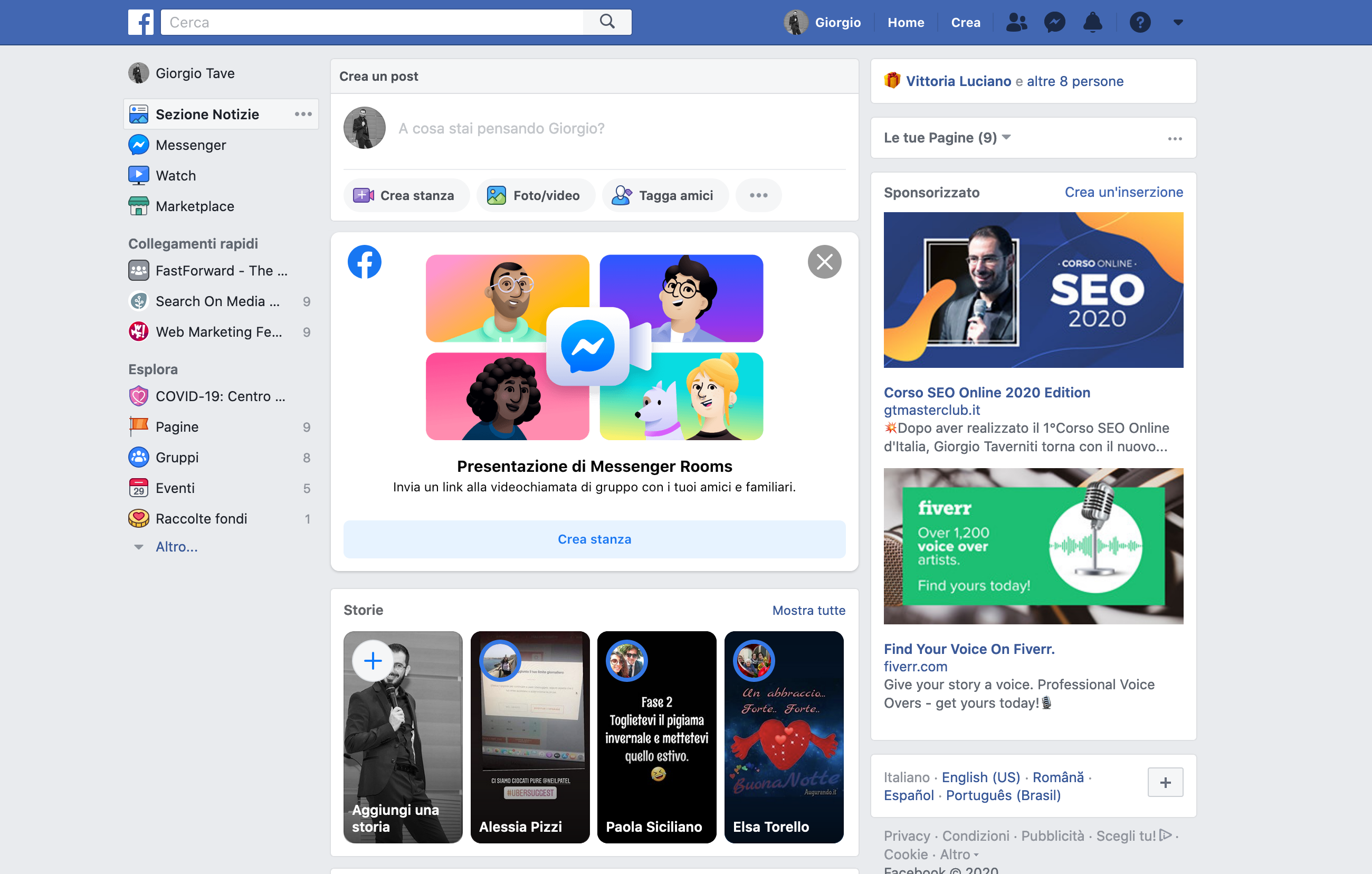Switch language to Español

[908, 795]
